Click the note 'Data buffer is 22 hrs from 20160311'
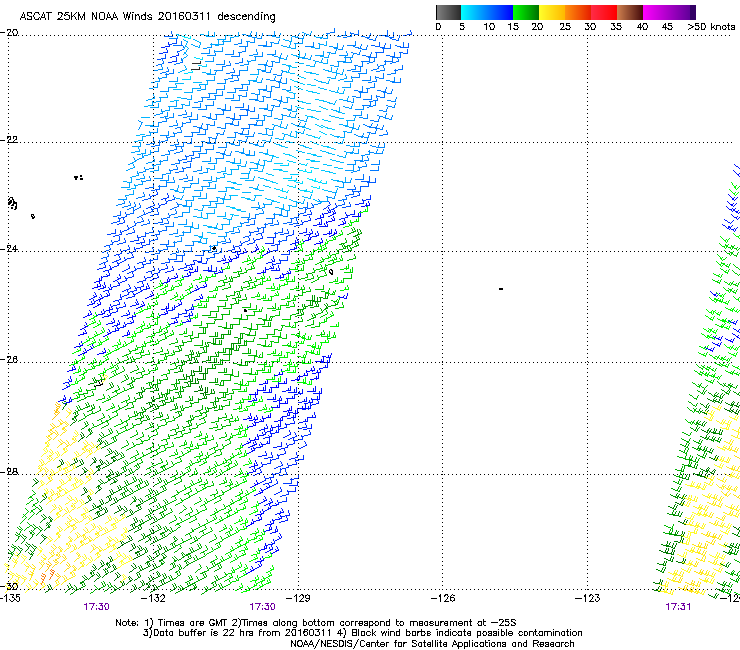Image resolution: width=740 pixels, height=650 pixels. 243,633
